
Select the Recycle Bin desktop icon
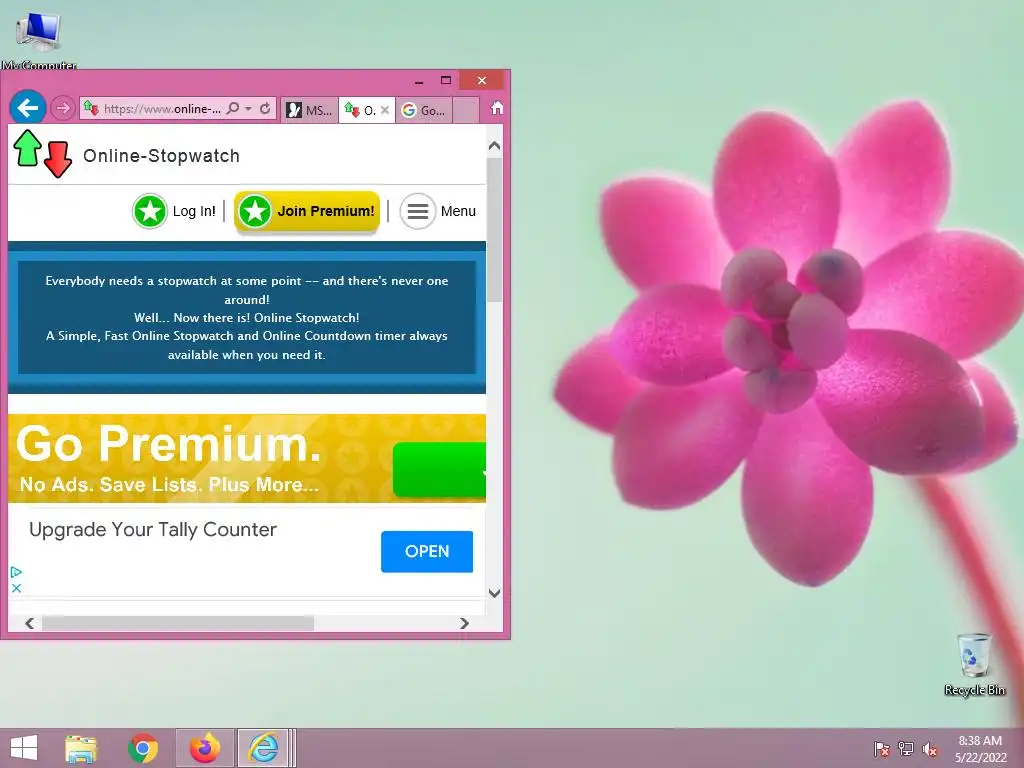(x=974, y=664)
